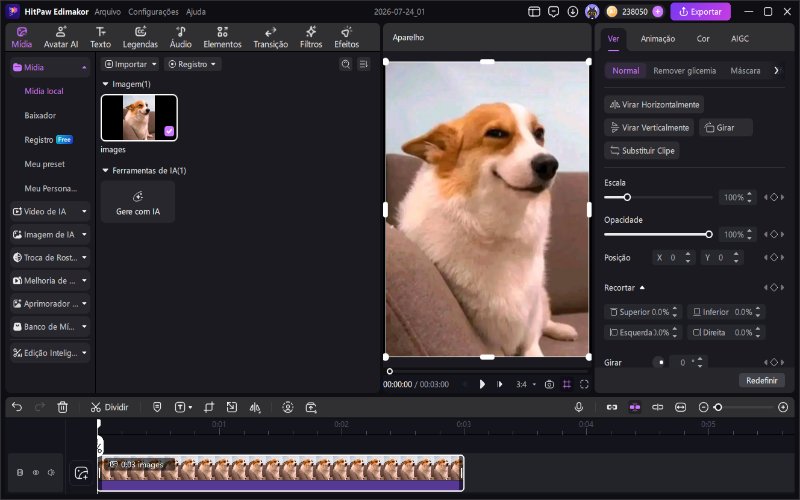The width and height of the screenshot is (800, 500).
Task: Toggle the Recortar keyframe diamond
Action: tap(774, 288)
